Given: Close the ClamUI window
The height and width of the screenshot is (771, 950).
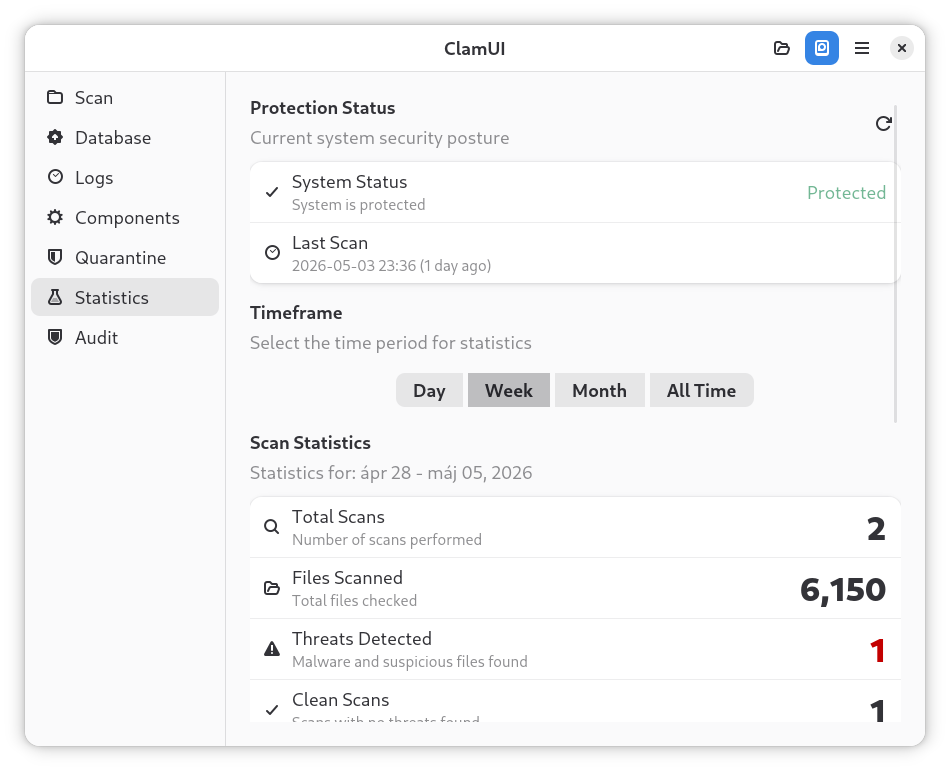Looking at the screenshot, I should coord(902,48).
